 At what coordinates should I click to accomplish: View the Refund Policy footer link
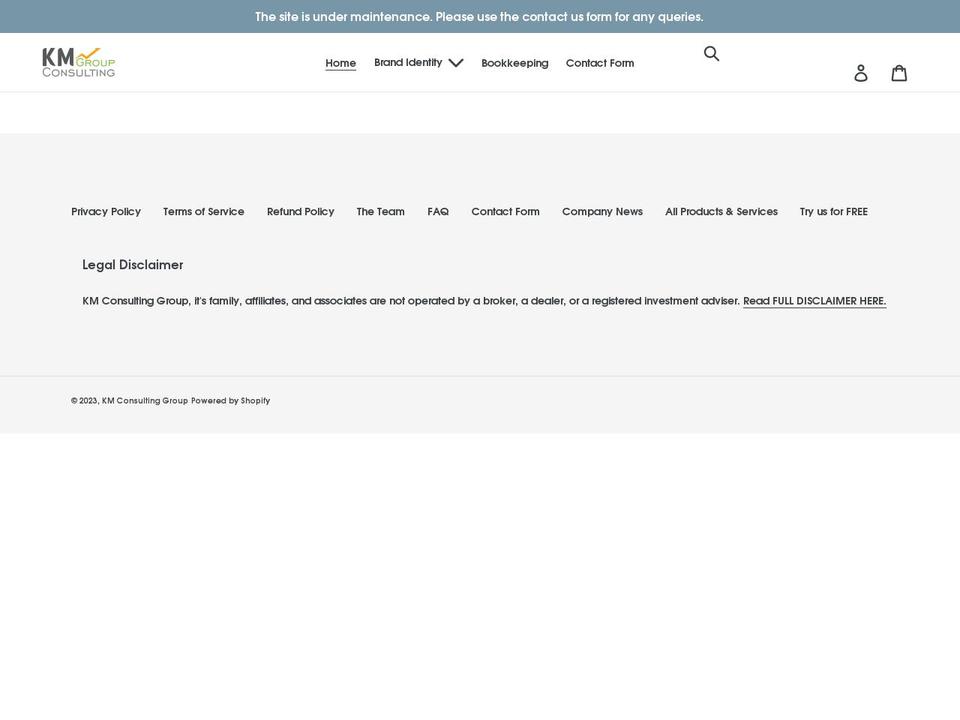(301, 211)
